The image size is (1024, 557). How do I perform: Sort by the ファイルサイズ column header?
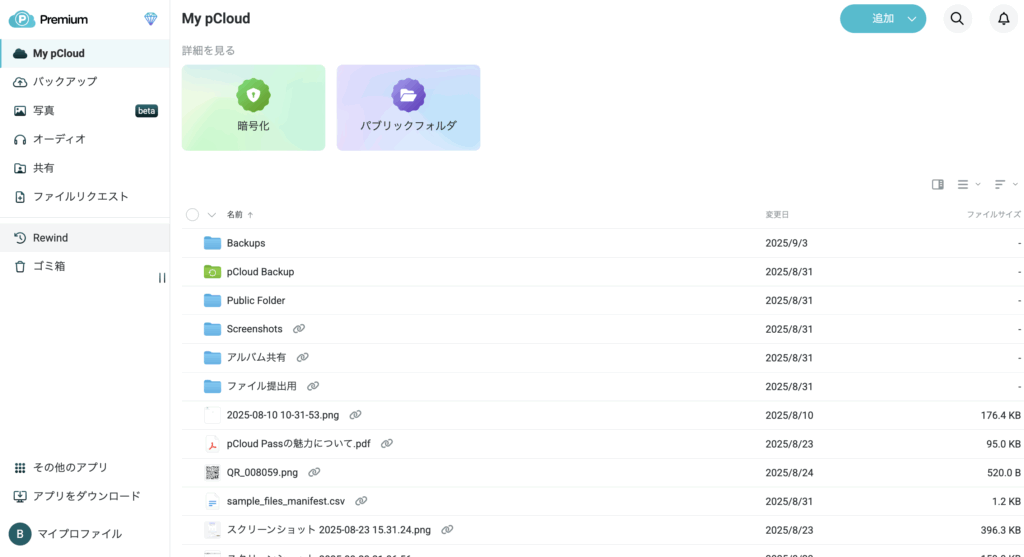(x=993, y=215)
